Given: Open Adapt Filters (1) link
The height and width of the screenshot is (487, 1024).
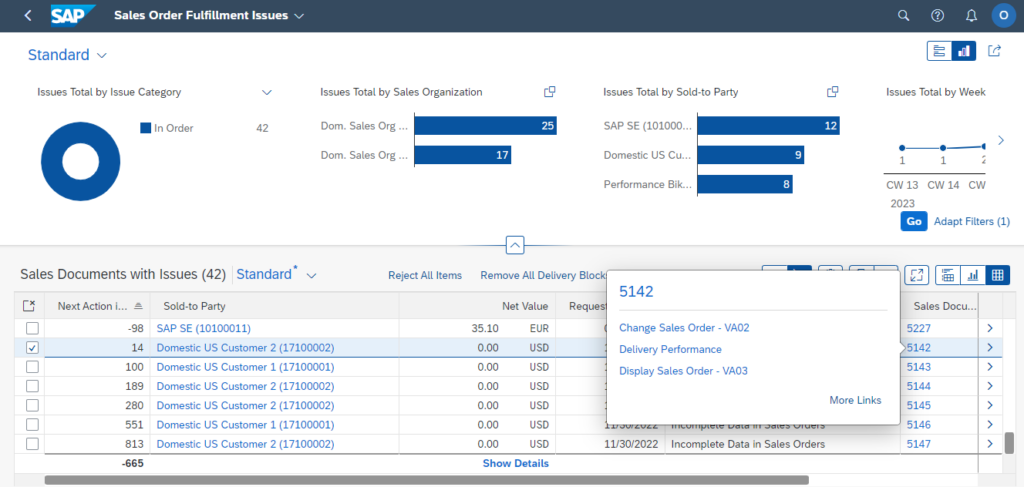Looking at the screenshot, I should pos(971,221).
